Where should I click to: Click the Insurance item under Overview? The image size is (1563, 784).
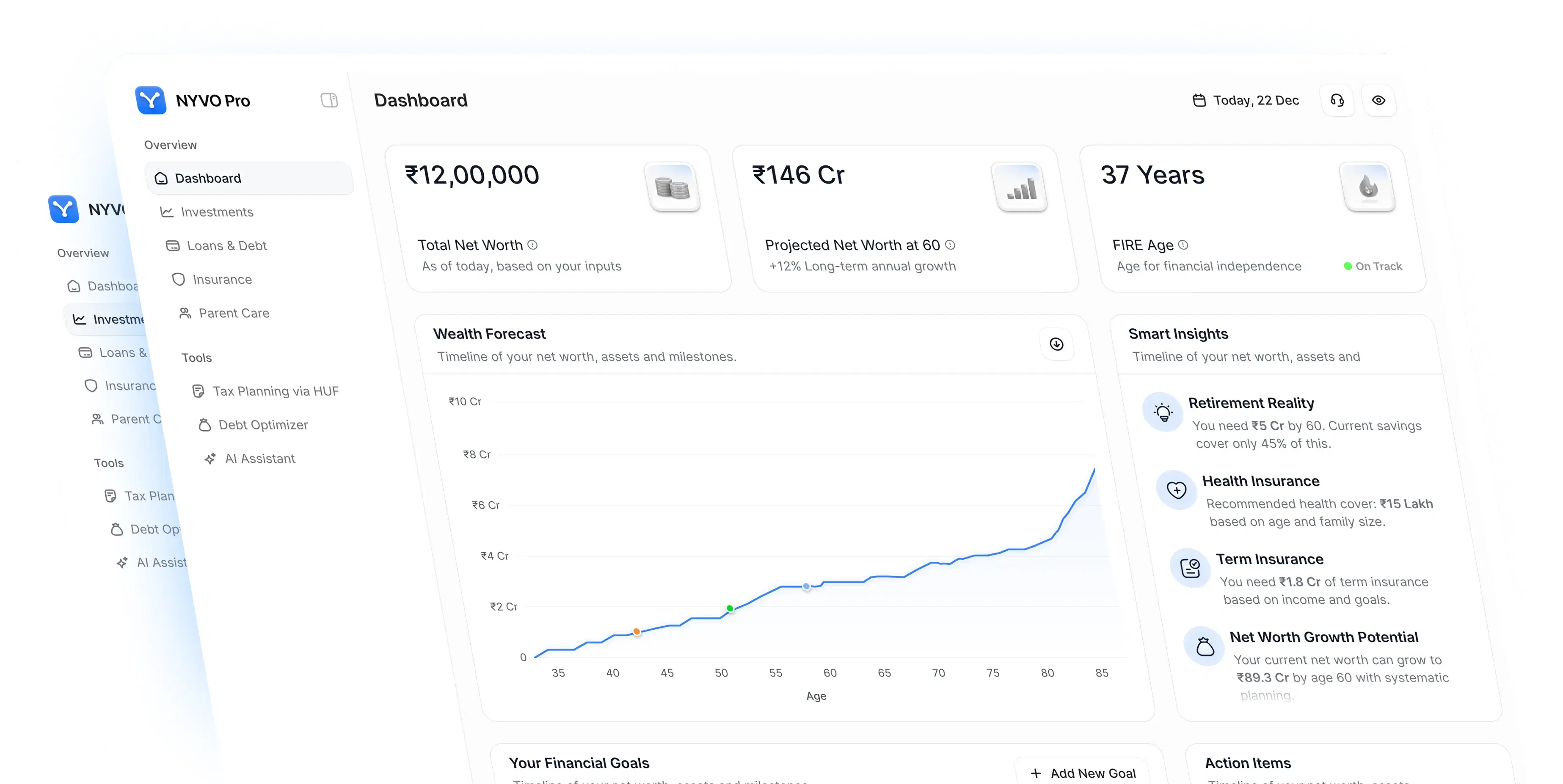click(x=222, y=279)
